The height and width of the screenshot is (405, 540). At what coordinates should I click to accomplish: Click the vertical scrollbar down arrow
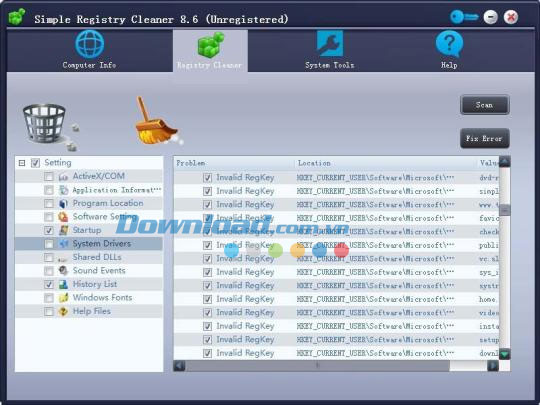pos(505,354)
